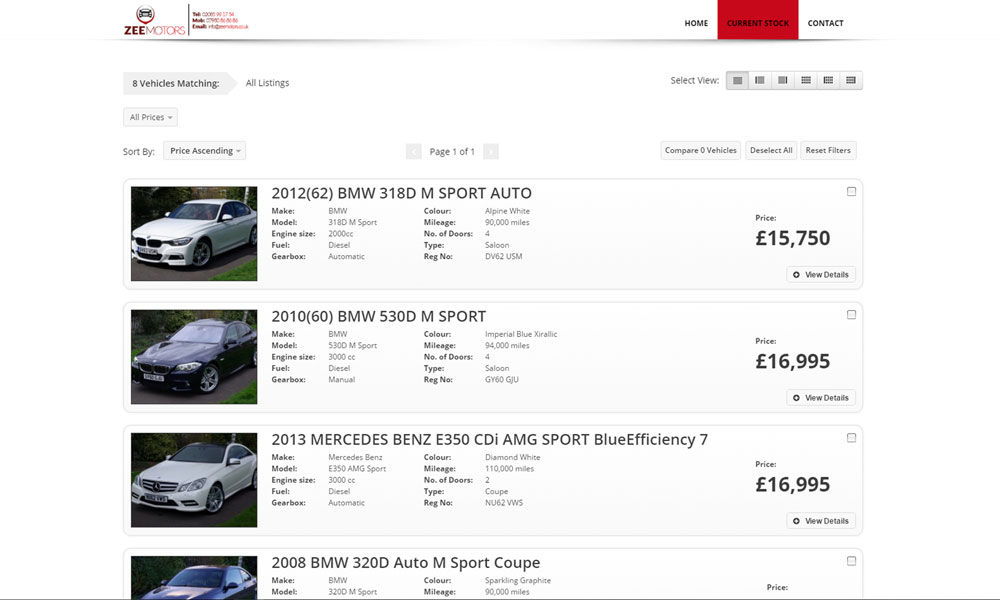View Details for the £15,750 BMW 318D
Viewport: 1000px width, 600px height.
(x=821, y=275)
